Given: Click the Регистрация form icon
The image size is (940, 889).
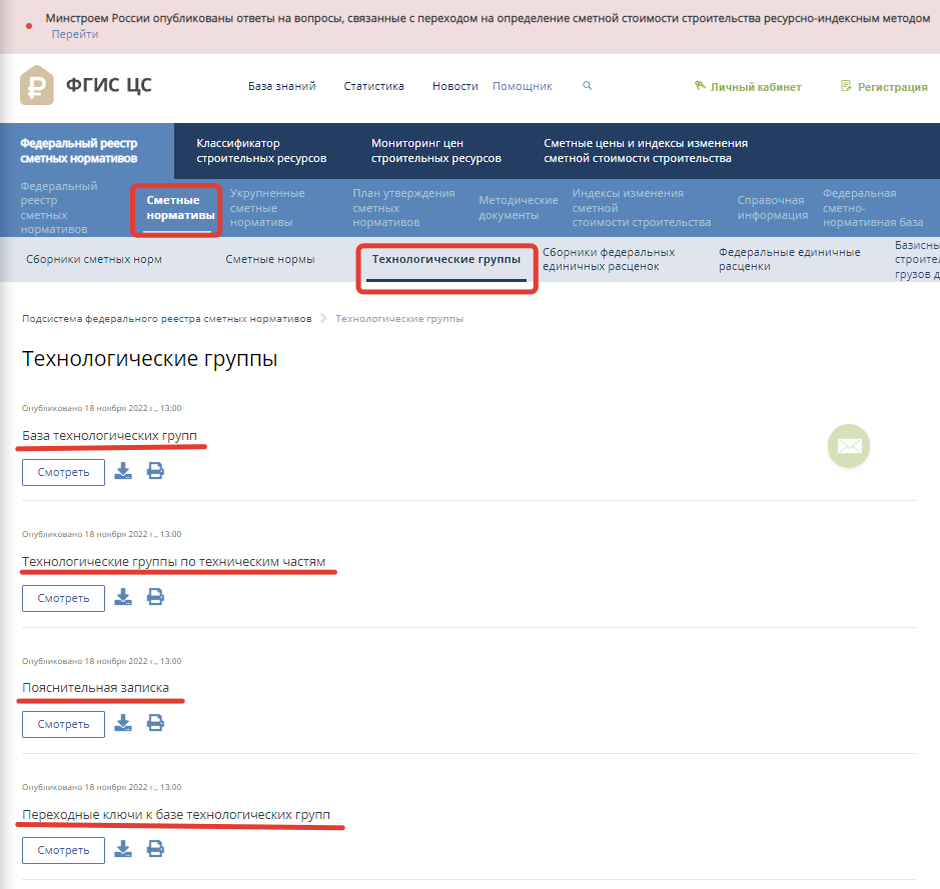Looking at the screenshot, I should coord(846,86).
